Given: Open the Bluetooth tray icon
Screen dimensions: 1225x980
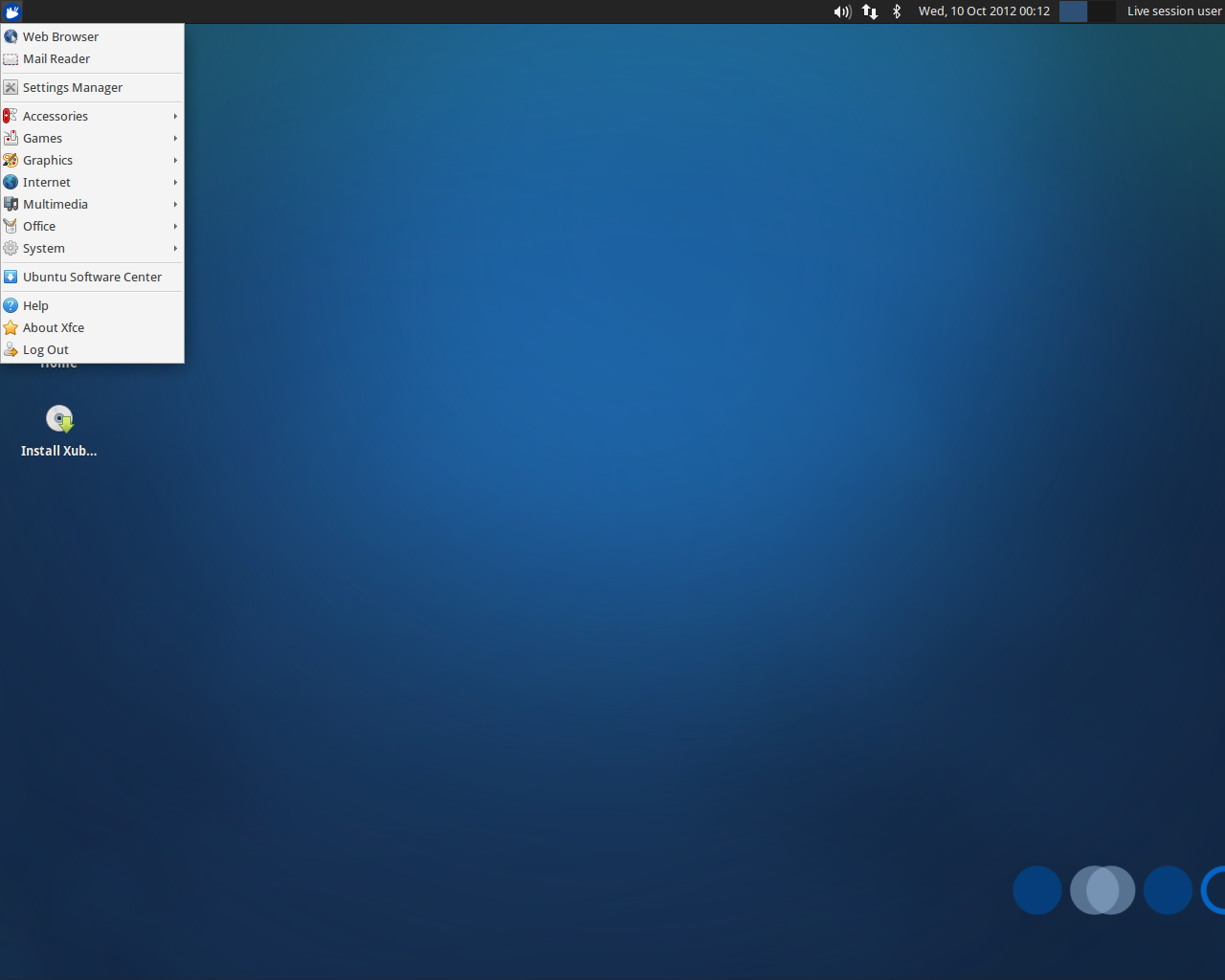Looking at the screenshot, I should pos(897,11).
